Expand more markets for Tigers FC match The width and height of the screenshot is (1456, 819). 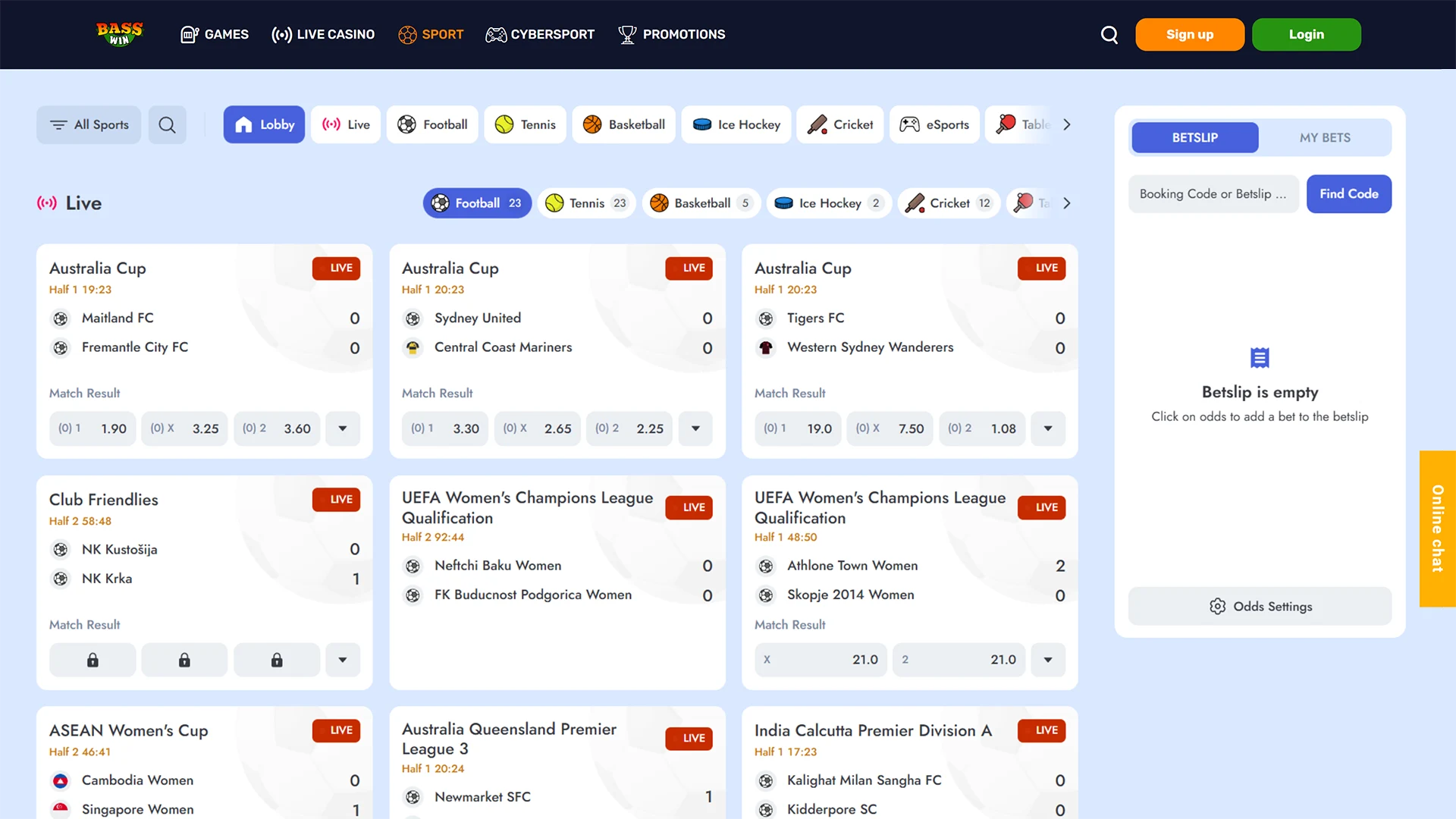coord(1048,428)
